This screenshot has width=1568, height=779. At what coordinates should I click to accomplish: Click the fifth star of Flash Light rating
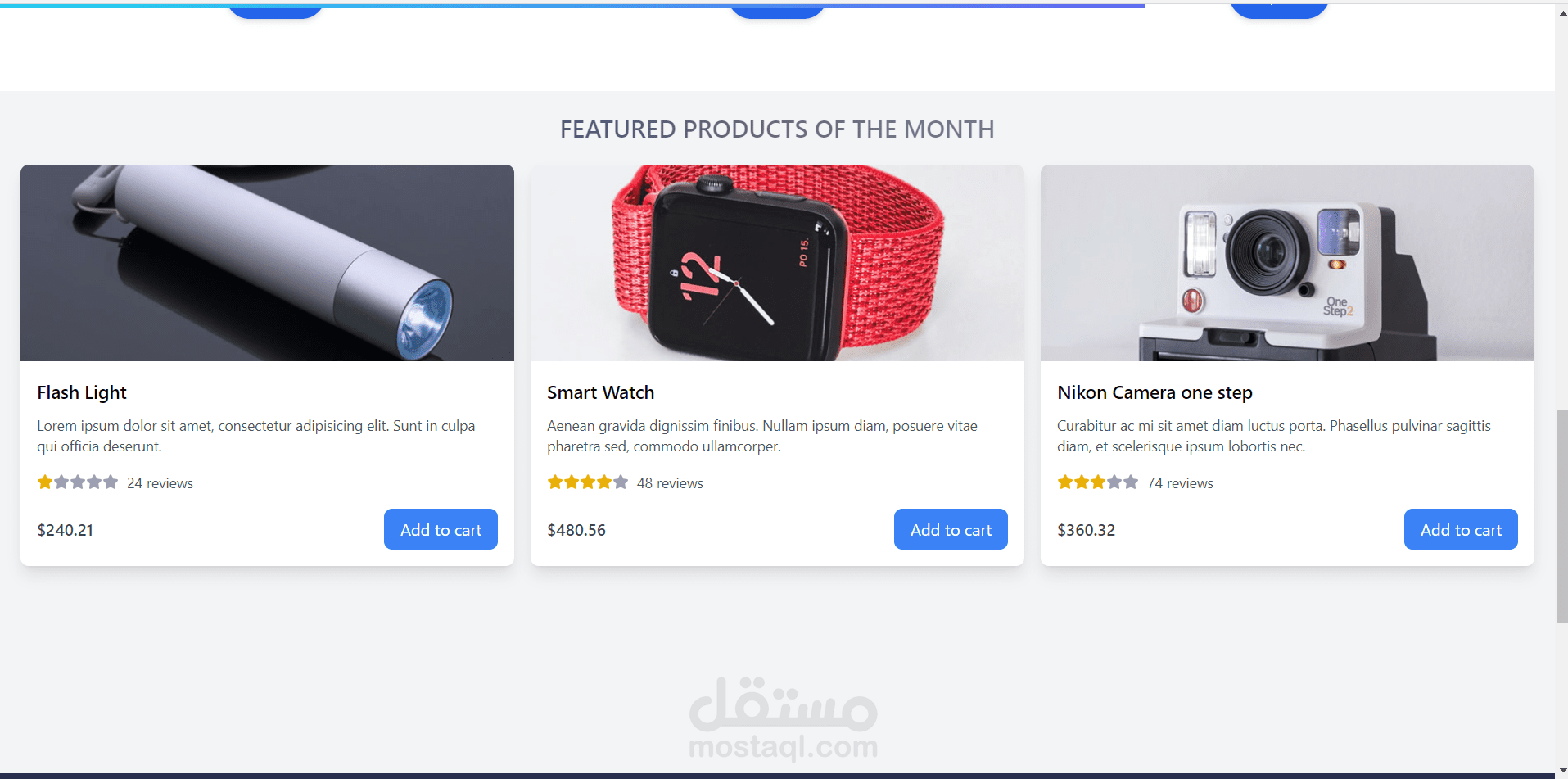[x=111, y=482]
